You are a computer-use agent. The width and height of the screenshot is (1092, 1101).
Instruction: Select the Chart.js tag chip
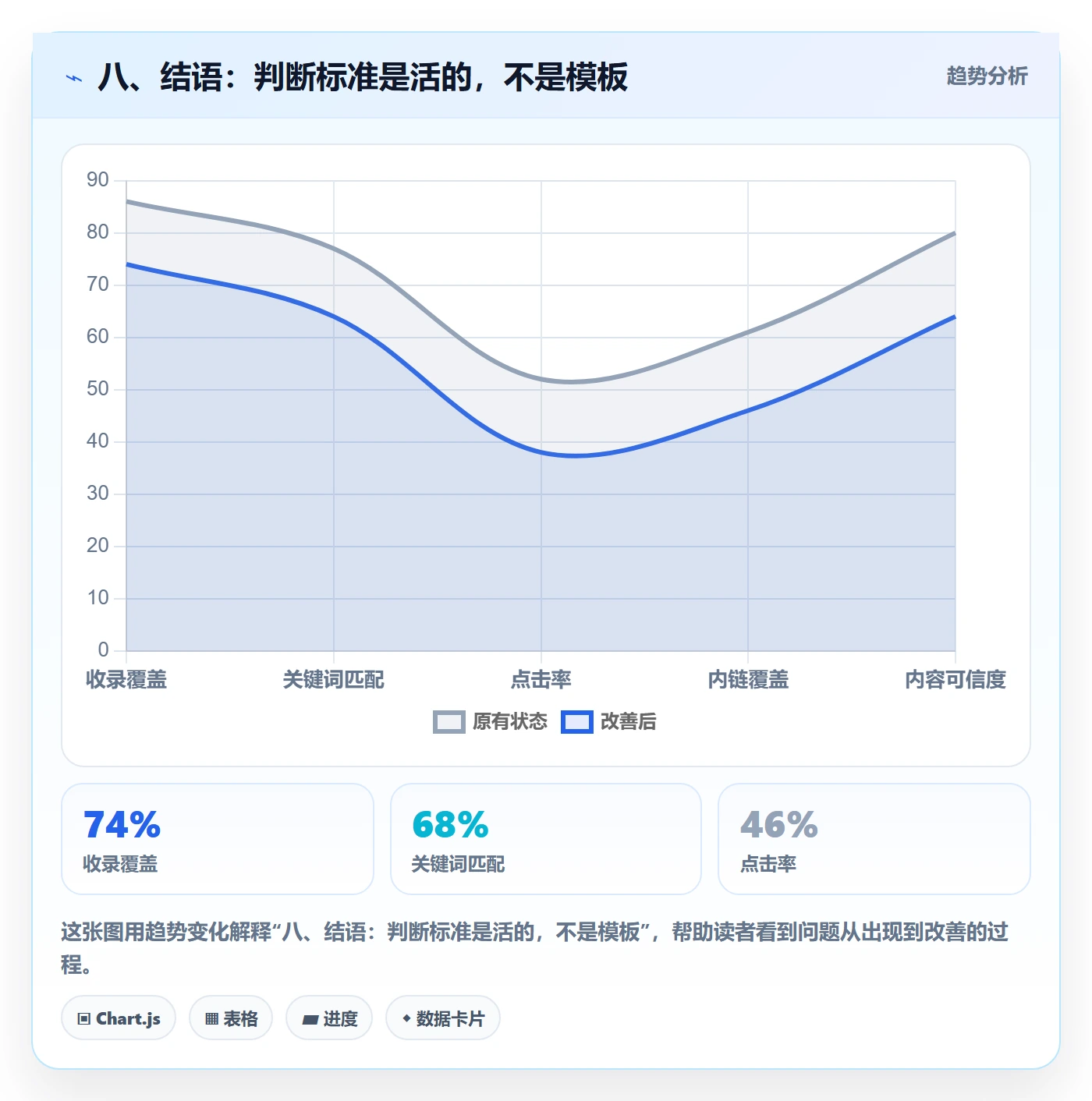point(119,1018)
